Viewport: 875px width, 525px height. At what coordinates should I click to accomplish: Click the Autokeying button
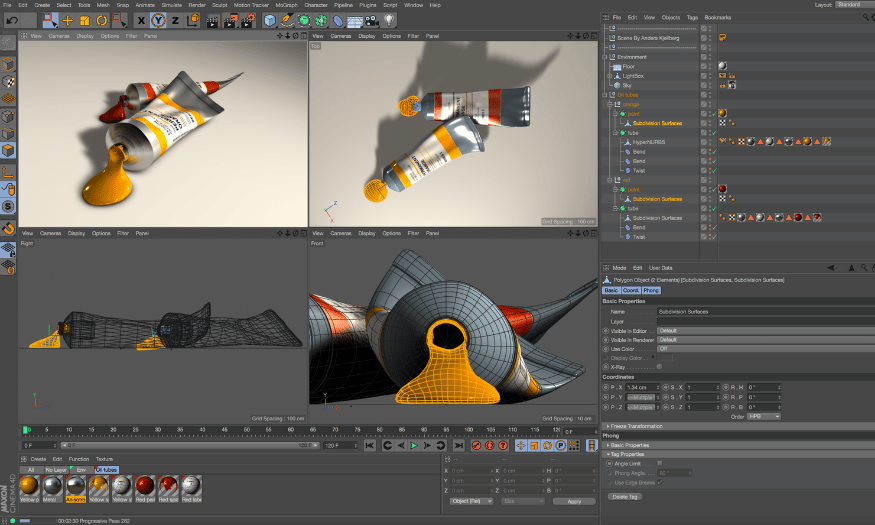489,445
